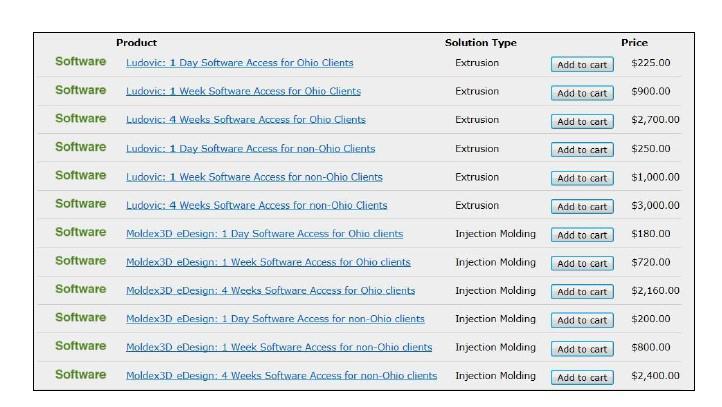The width and height of the screenshot is (722, 407).
Task: Add $2,160.00 Moldex3D item to cart
Action: 582,293
